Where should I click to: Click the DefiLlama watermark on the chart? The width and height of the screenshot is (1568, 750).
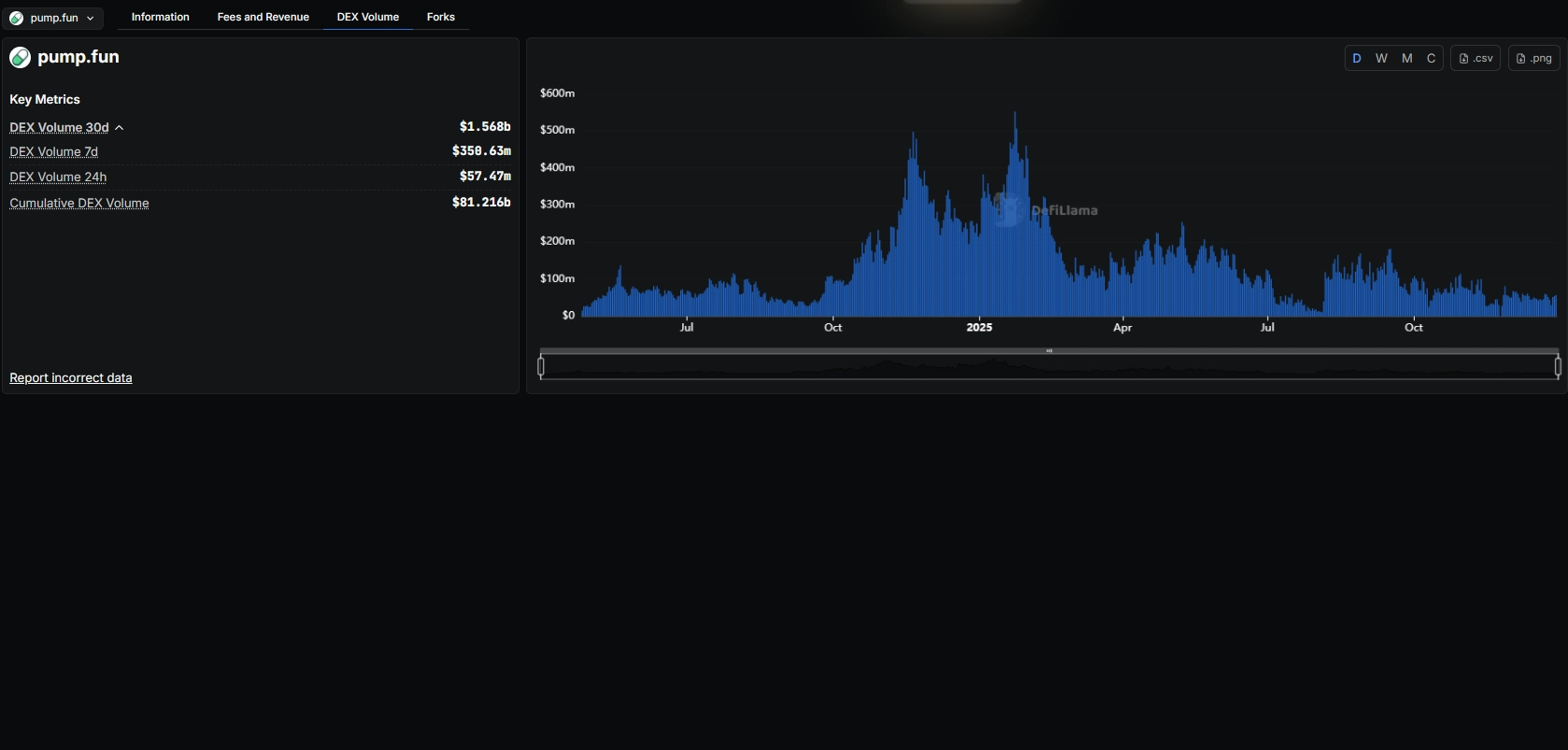(x=1046, y=210)
